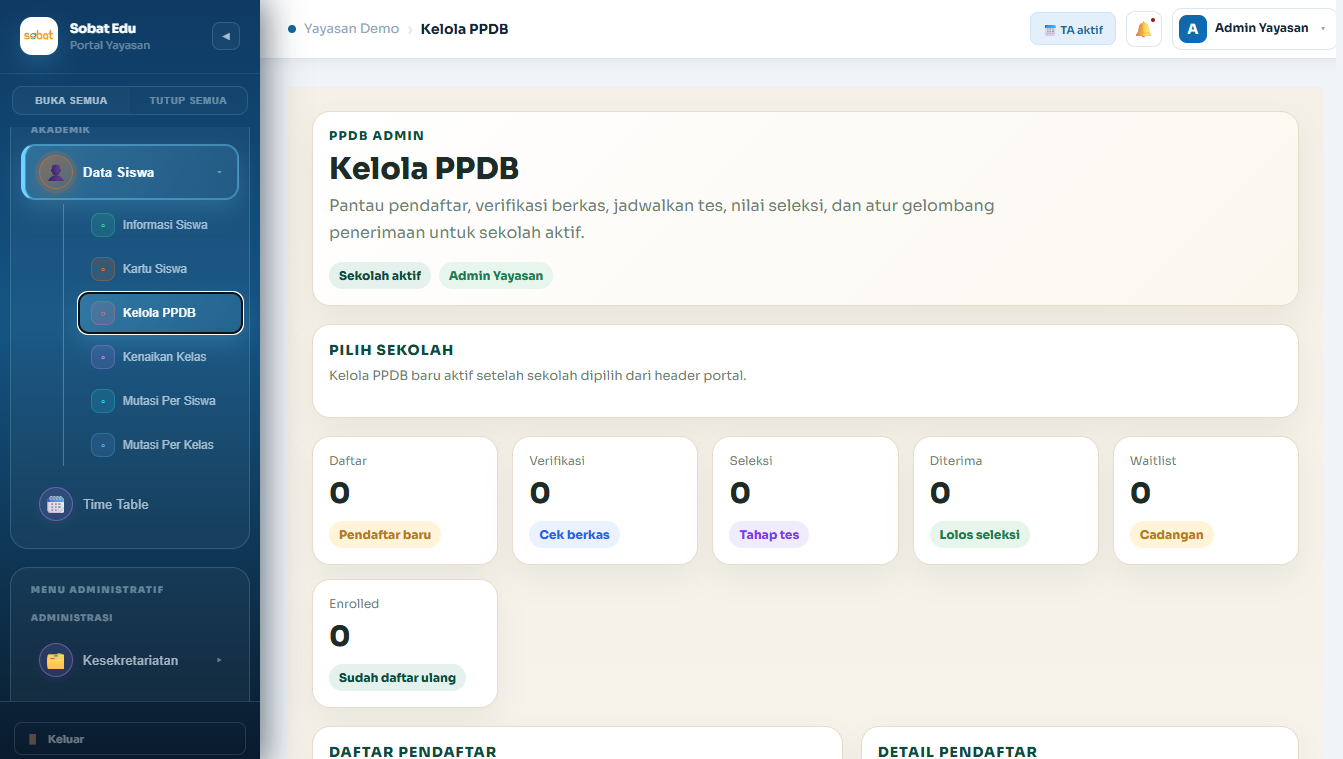Click the Verifikasi stat card

[605, 501]
